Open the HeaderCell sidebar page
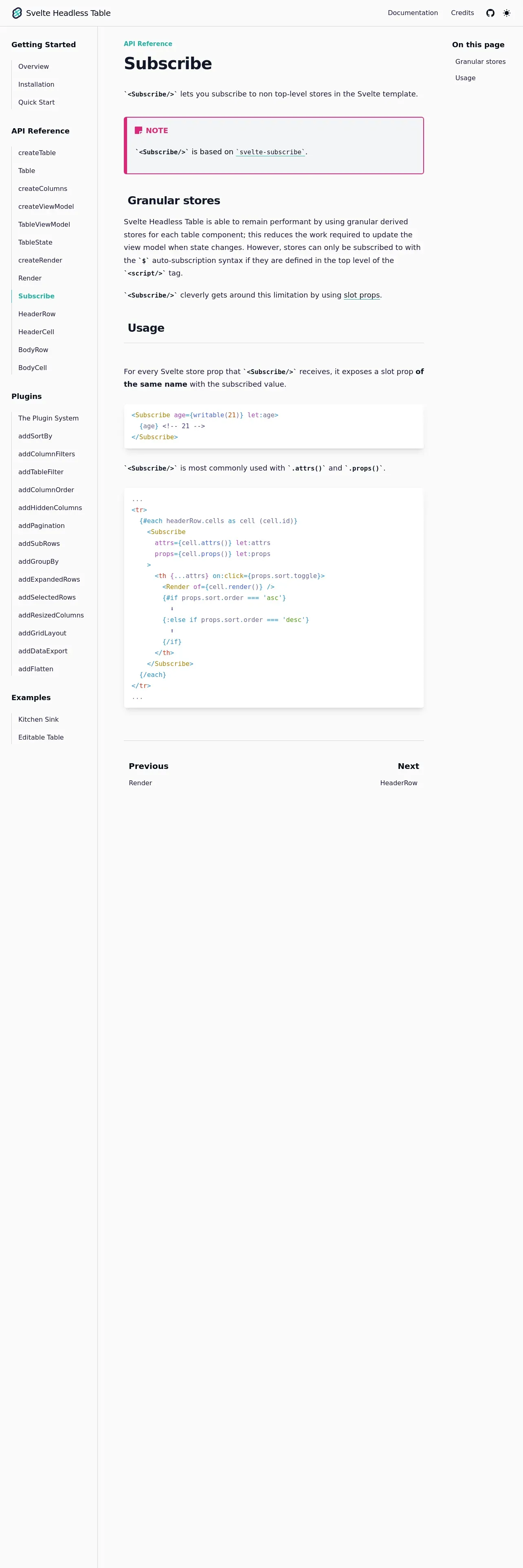 (36, 332)
